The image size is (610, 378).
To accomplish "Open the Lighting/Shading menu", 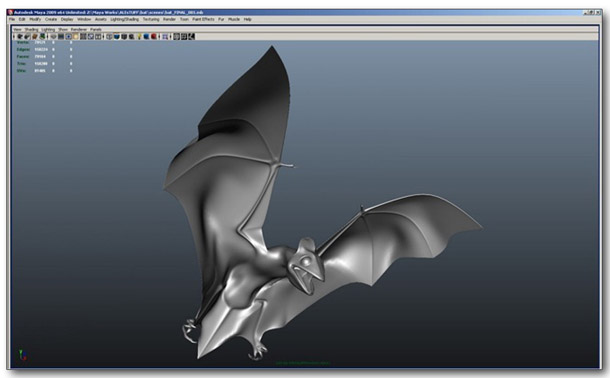I will pos(124,19).
